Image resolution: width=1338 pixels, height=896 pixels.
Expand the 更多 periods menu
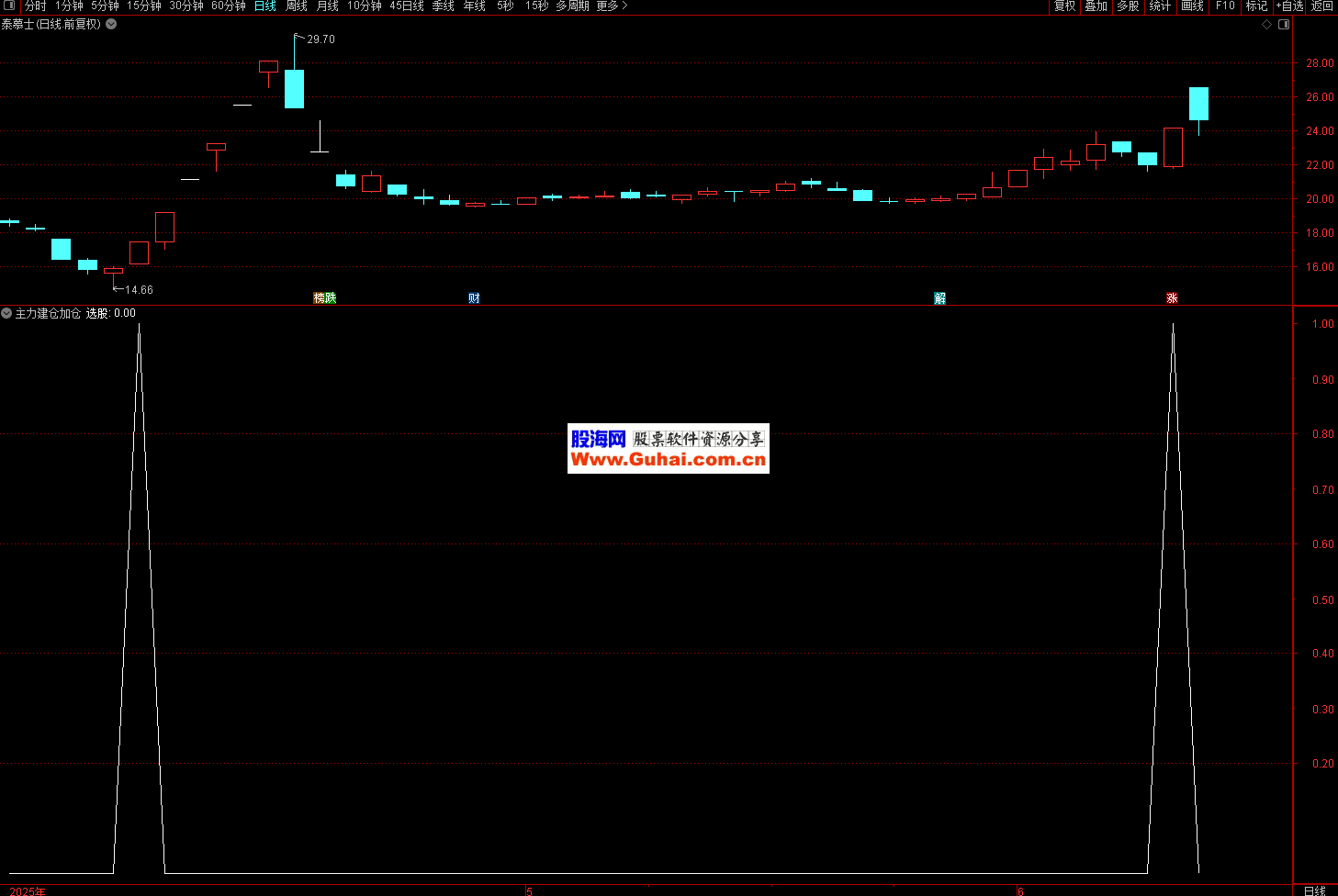coord(612,6)
